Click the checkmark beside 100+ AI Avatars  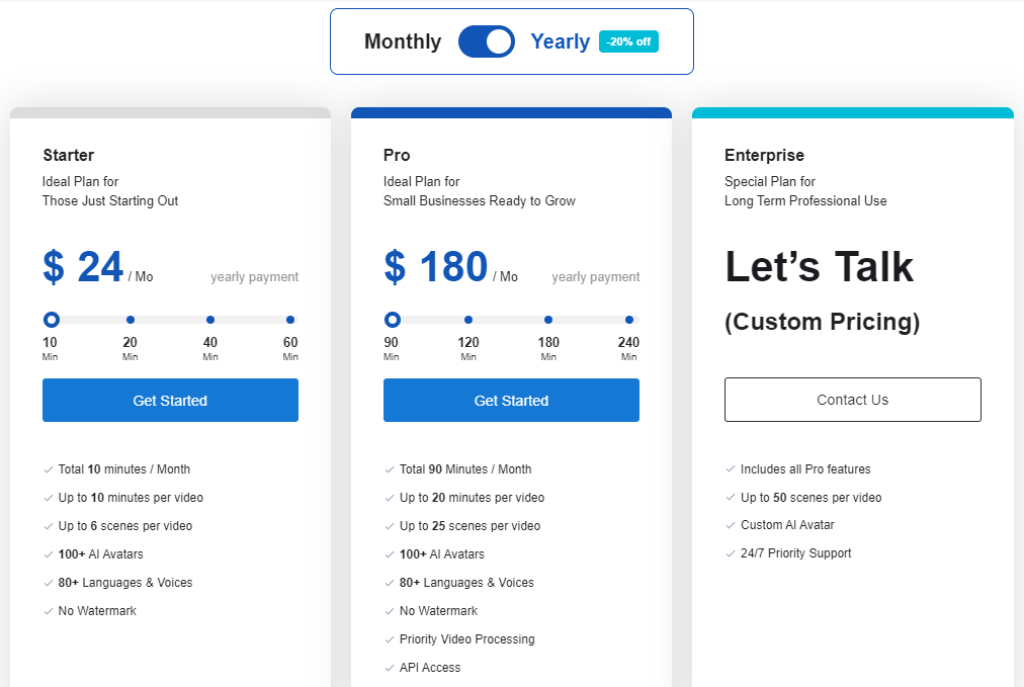(x=48, y=553)
